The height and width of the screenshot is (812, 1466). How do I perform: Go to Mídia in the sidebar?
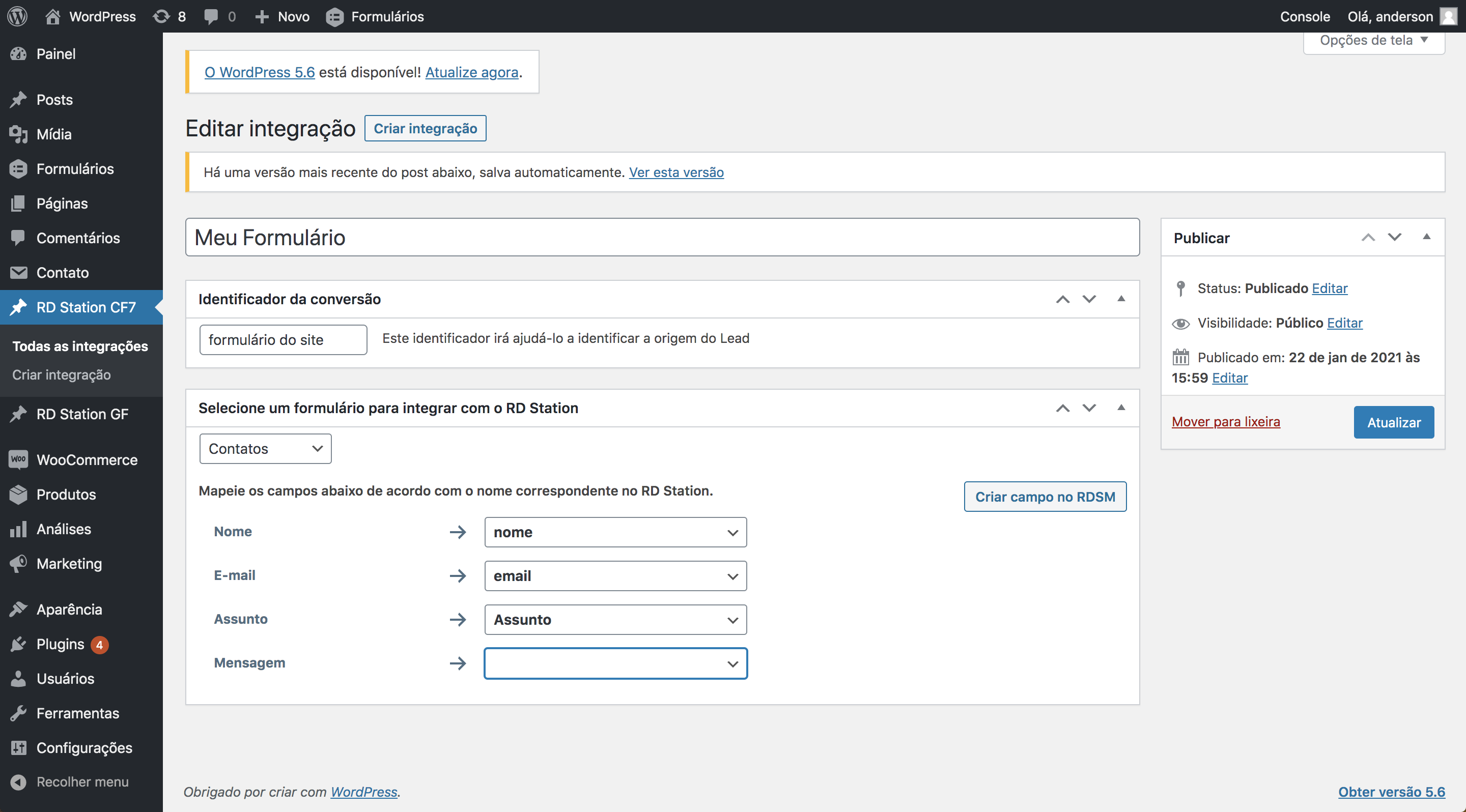tap(53, 134)
